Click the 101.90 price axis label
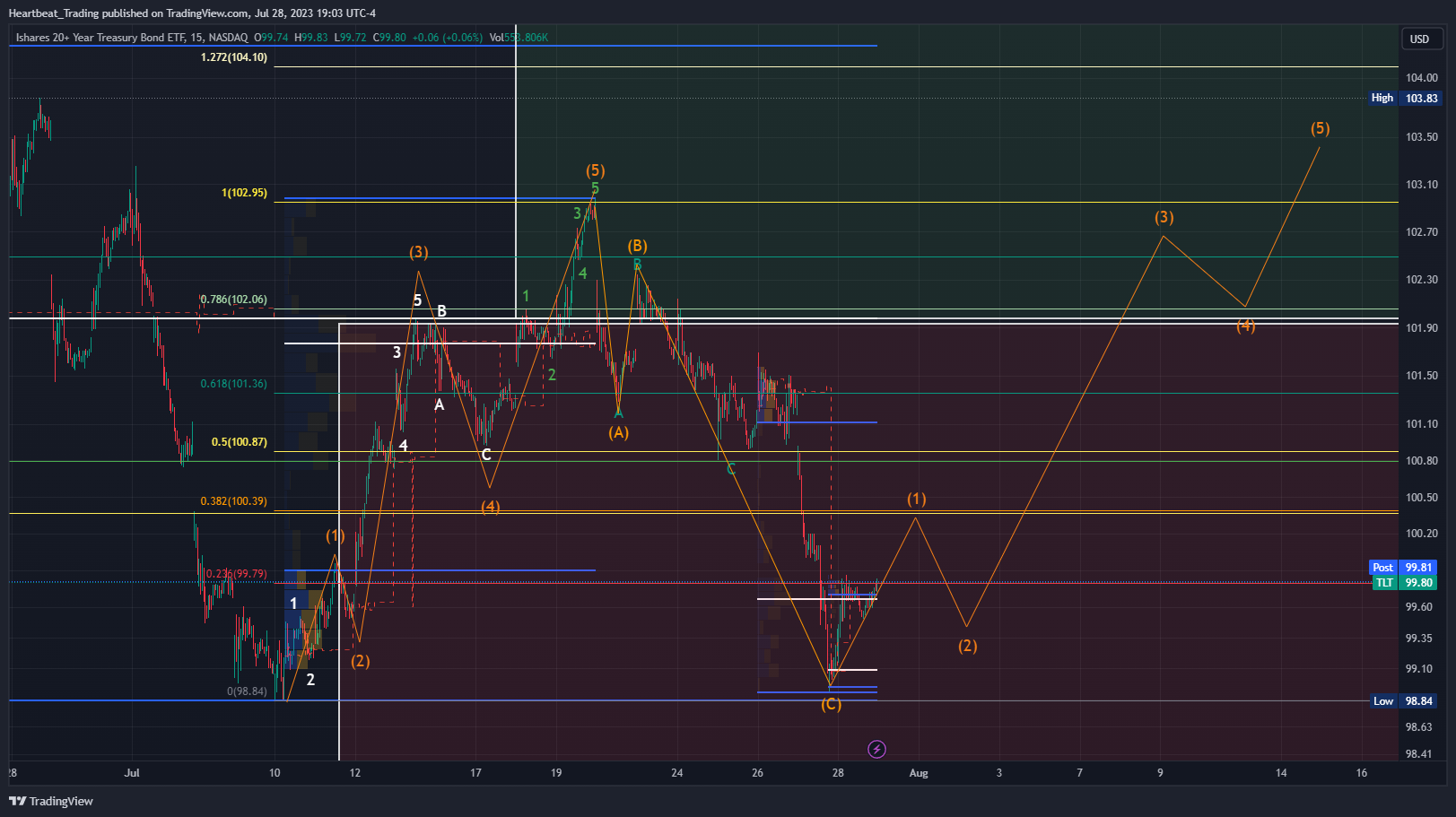The width and height of the screenshot is (1456, 817). (x=1422, y=328)
